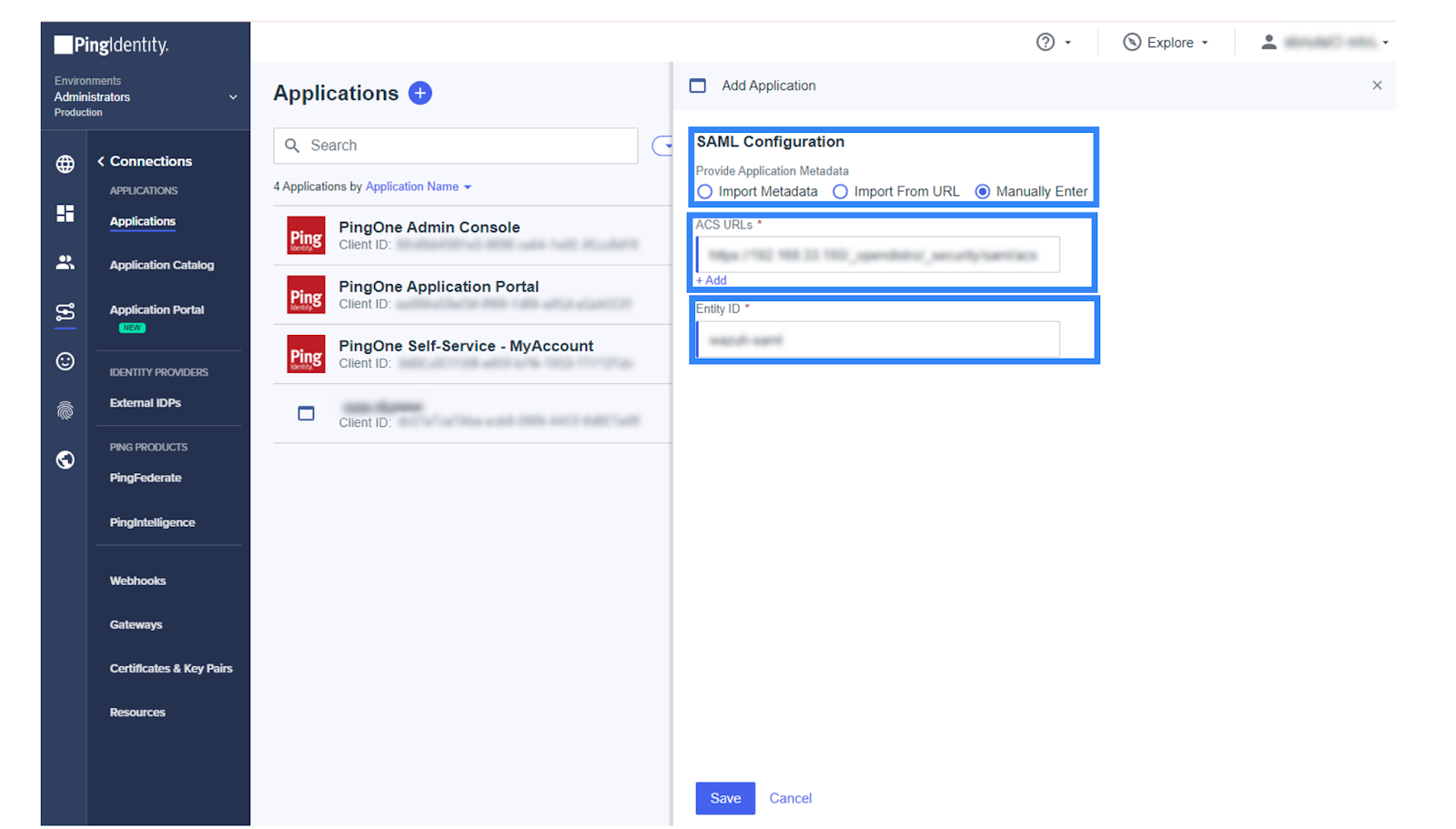Click the Save button
Image resolution: width=1456 pixels, height=829 pixels.
click(x=725, y=798)
